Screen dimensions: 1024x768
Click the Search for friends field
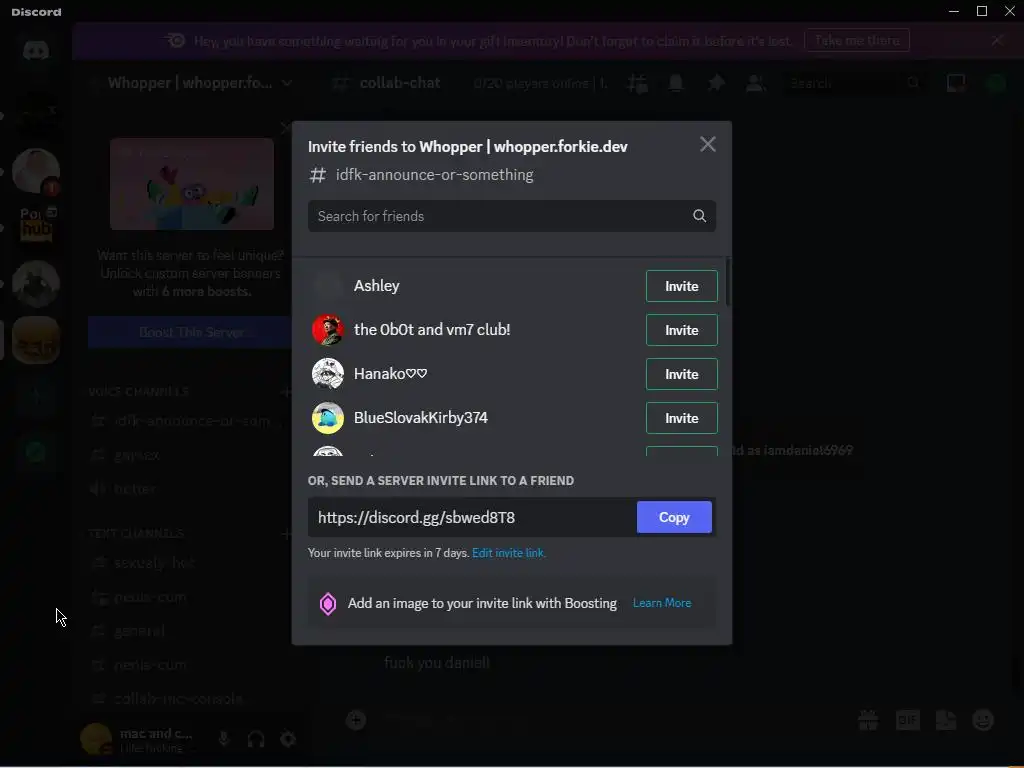[511, 216]
